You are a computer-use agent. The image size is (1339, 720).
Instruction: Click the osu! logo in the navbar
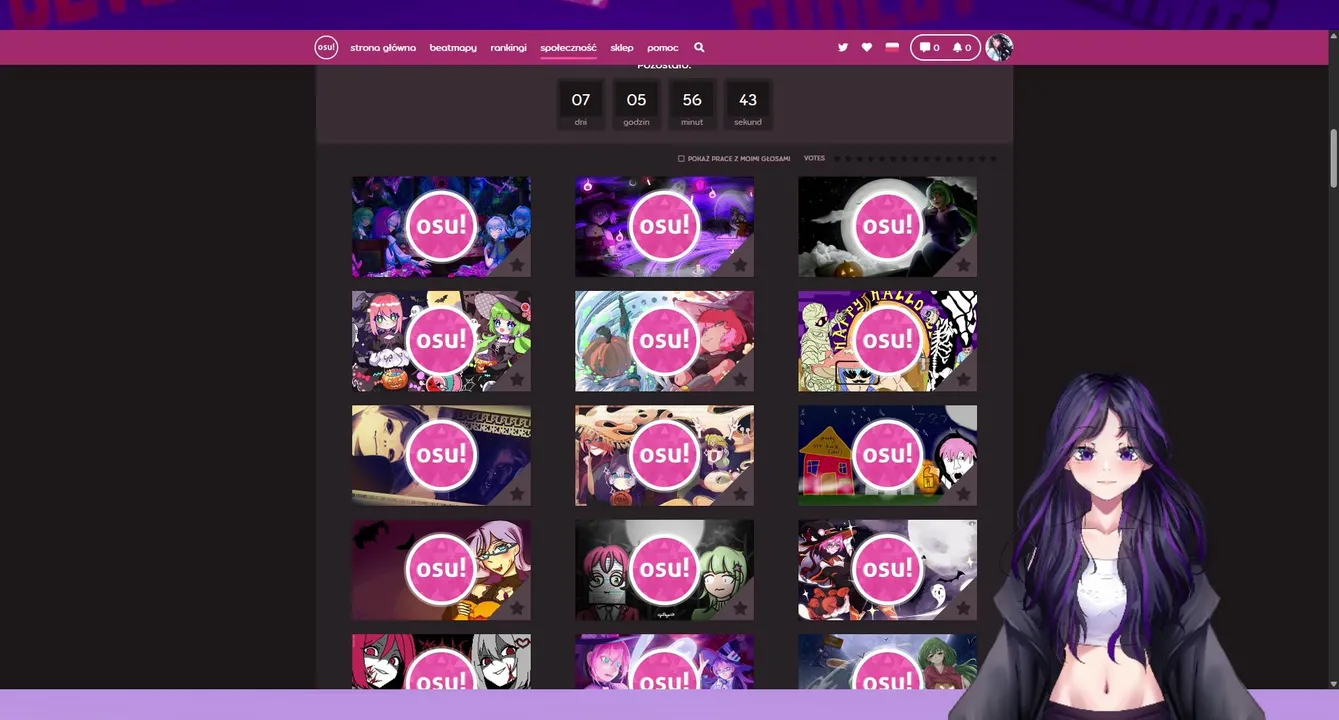[x=326, y=47]
